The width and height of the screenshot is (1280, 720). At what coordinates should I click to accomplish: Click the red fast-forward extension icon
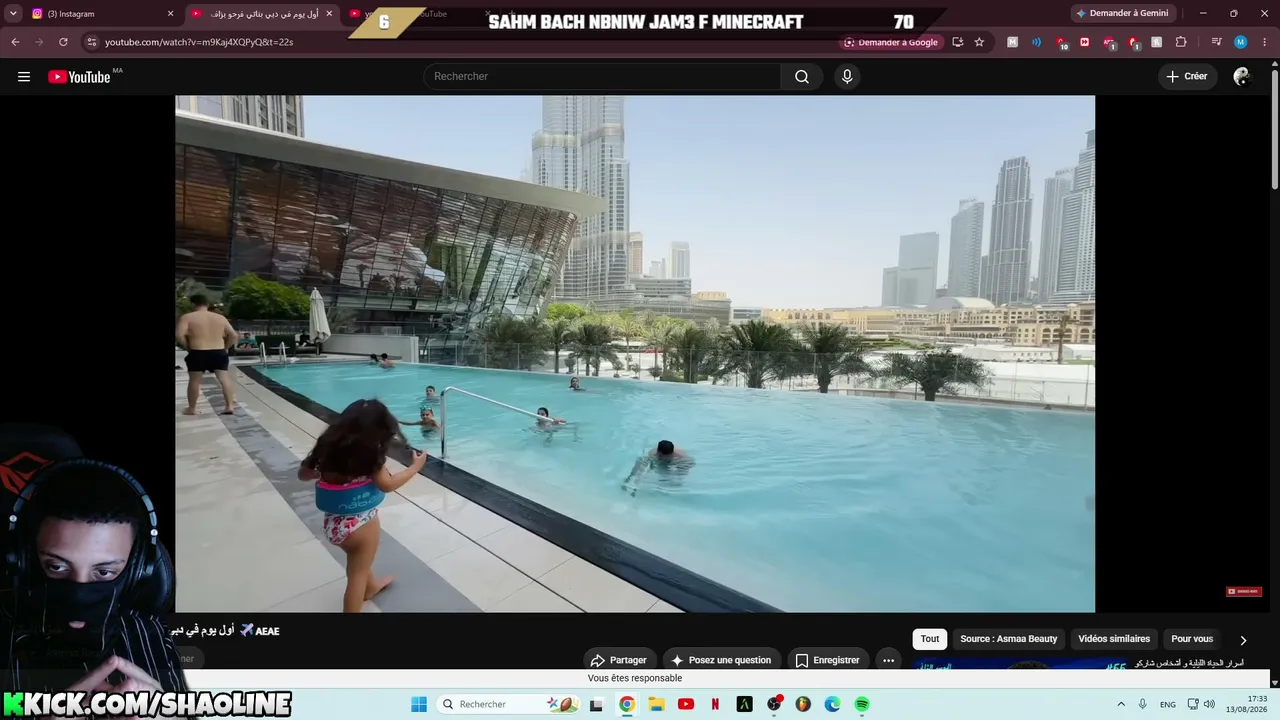[x=1085, y=42]
